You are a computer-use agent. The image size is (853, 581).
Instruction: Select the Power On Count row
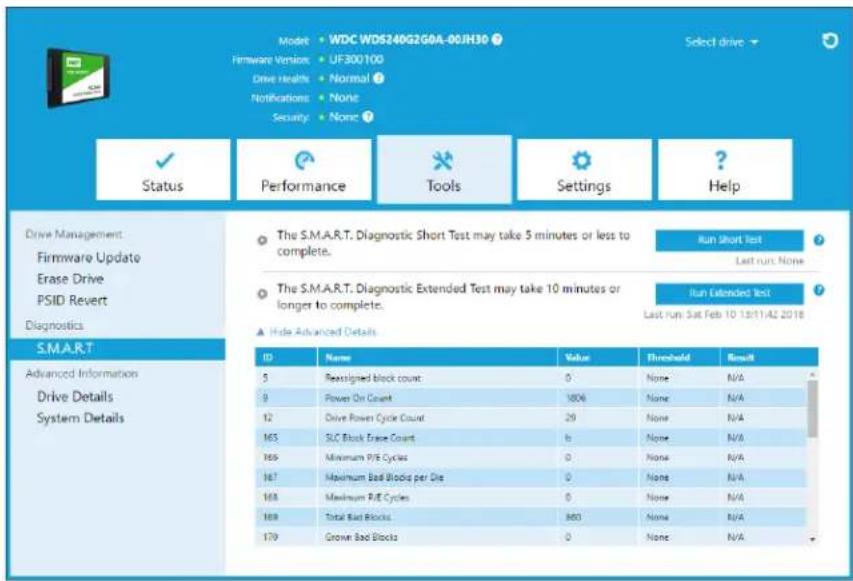pyautogui.click(x=531, y=398)
